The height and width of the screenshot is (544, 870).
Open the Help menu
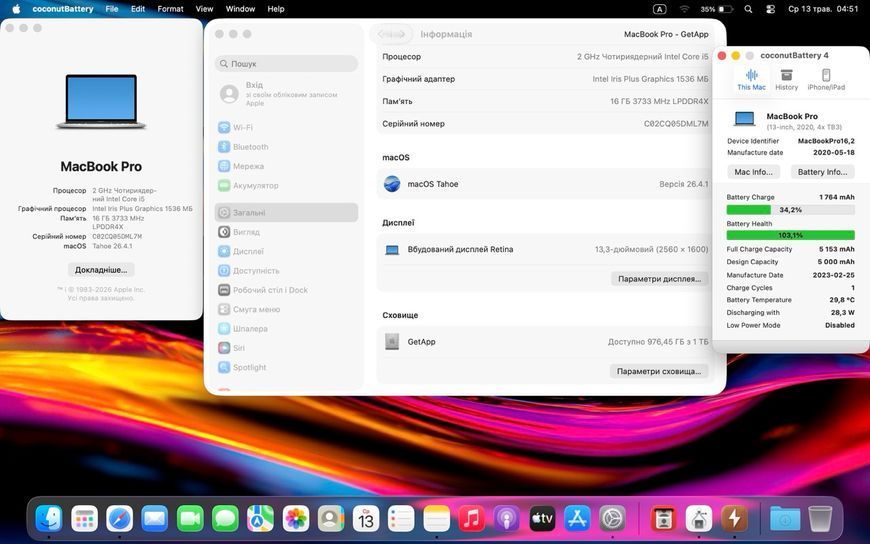click(276, 9)
